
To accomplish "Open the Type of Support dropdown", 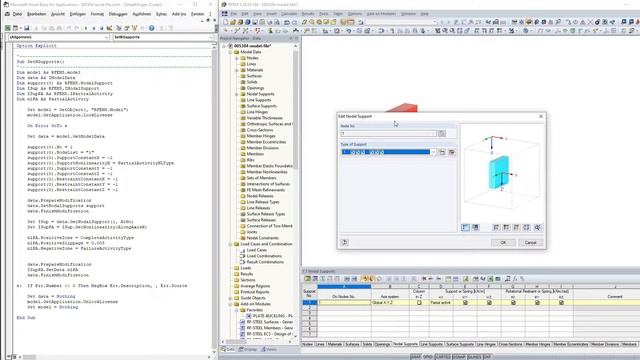I will pyautogui.click(x=433, y=152).
